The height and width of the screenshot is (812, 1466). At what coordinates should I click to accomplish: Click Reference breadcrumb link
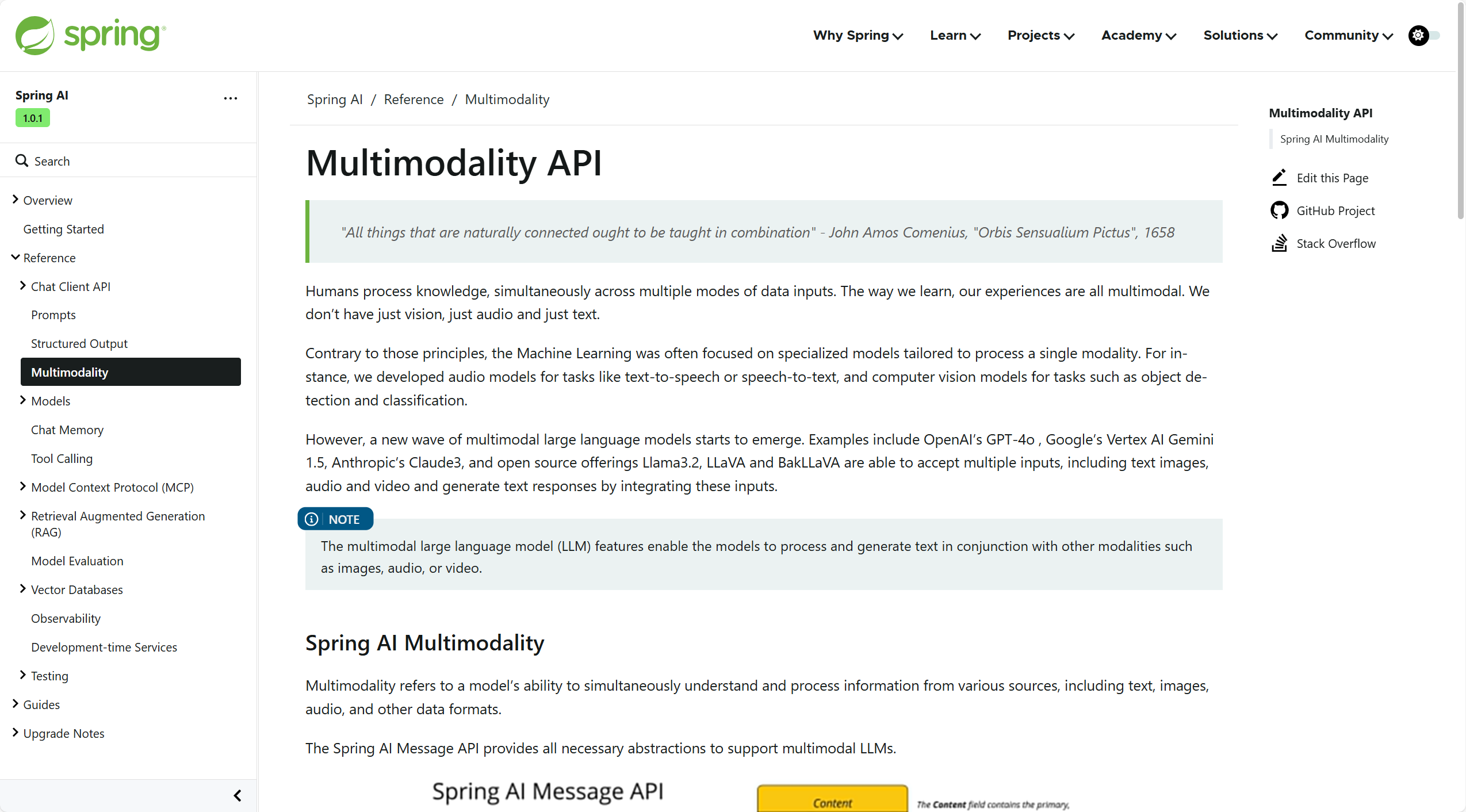point(414,99)
